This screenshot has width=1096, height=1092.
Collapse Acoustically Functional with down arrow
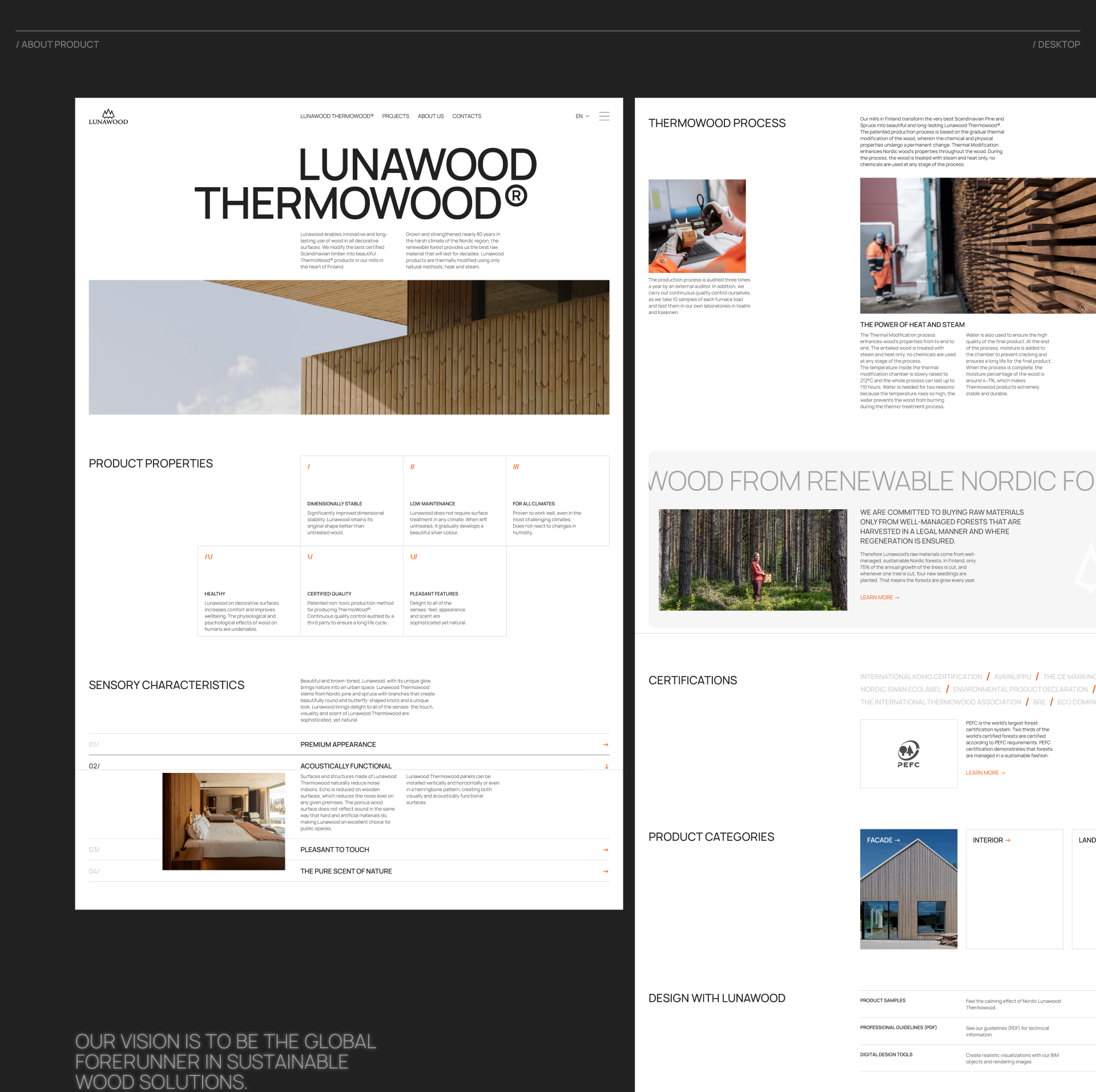pyautogui.click(x=606, y=766)
